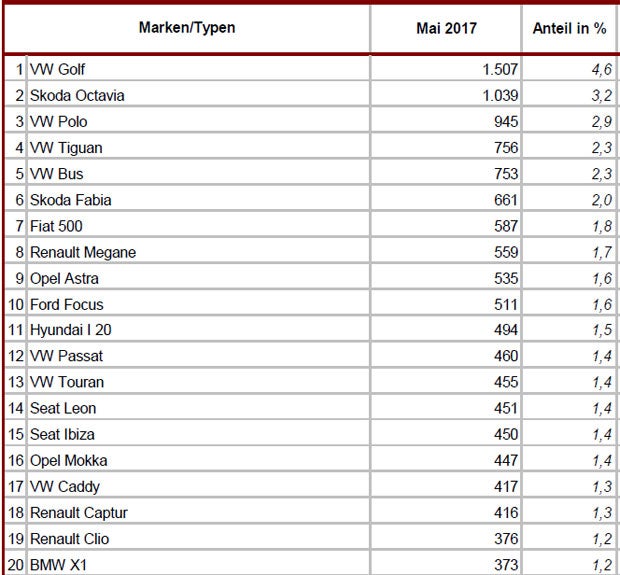Select the Opel Astra entry
The width and height of the screenshot is (620, 575).
[66, 278]
